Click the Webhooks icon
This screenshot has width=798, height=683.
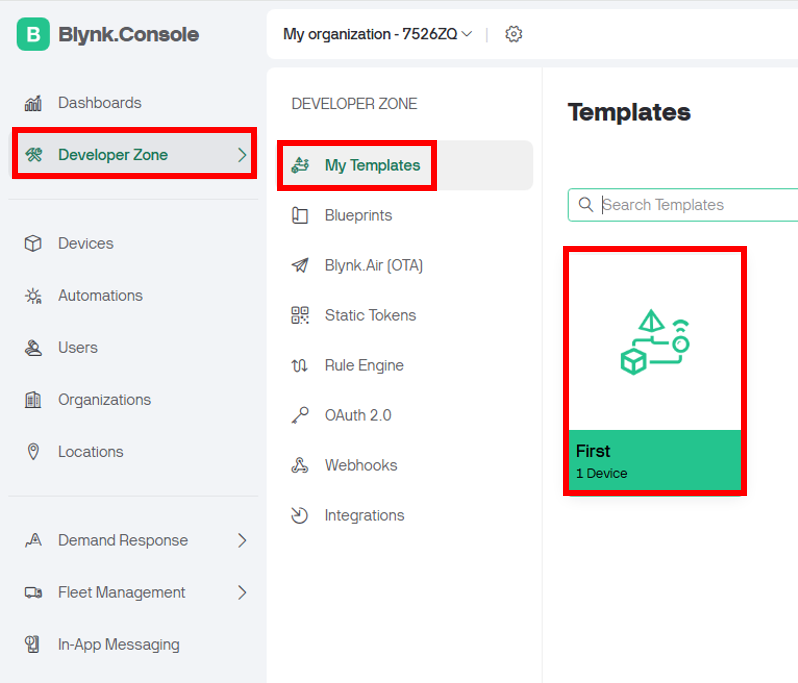click(x=300, y=465)
